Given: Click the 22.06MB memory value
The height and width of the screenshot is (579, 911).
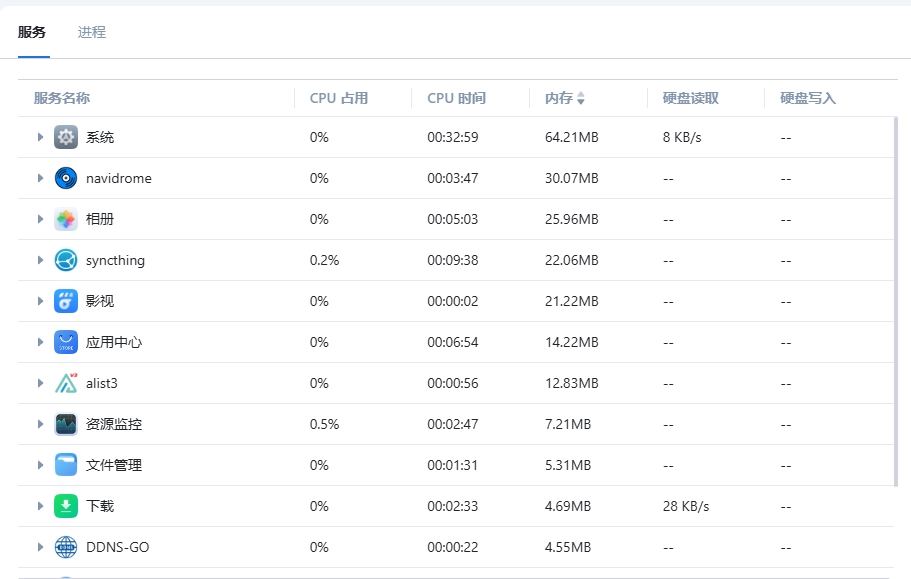Looking at the screenshot, I should tap(572, 260).
